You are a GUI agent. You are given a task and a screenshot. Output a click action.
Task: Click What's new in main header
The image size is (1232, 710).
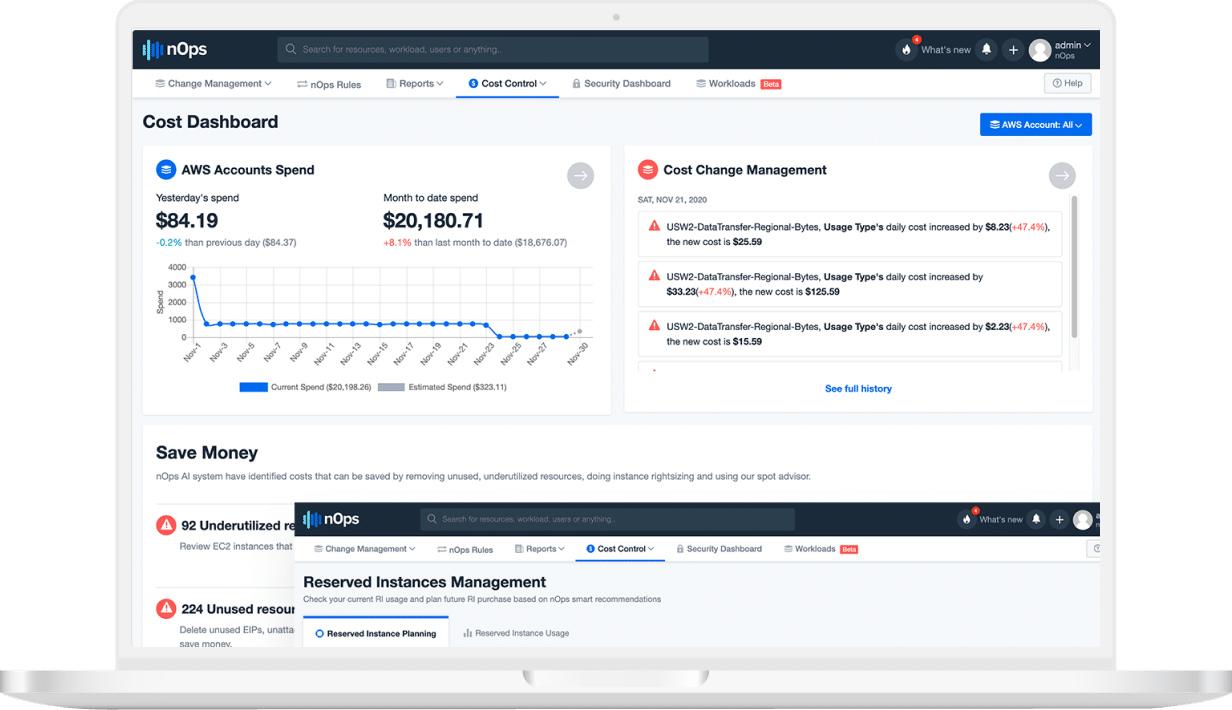[946, 50]
